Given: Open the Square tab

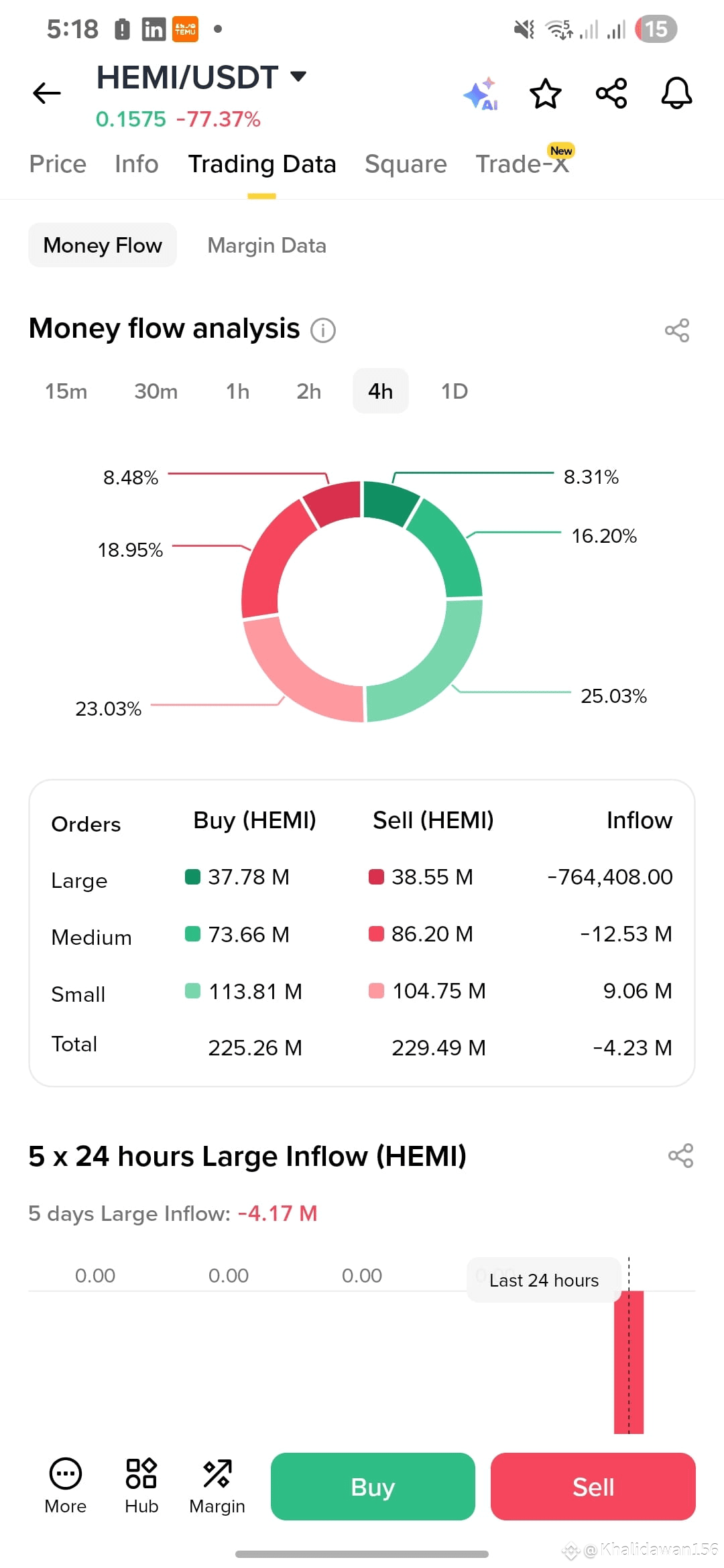Looking at the screenshot, I should click(x=406, y=164).
